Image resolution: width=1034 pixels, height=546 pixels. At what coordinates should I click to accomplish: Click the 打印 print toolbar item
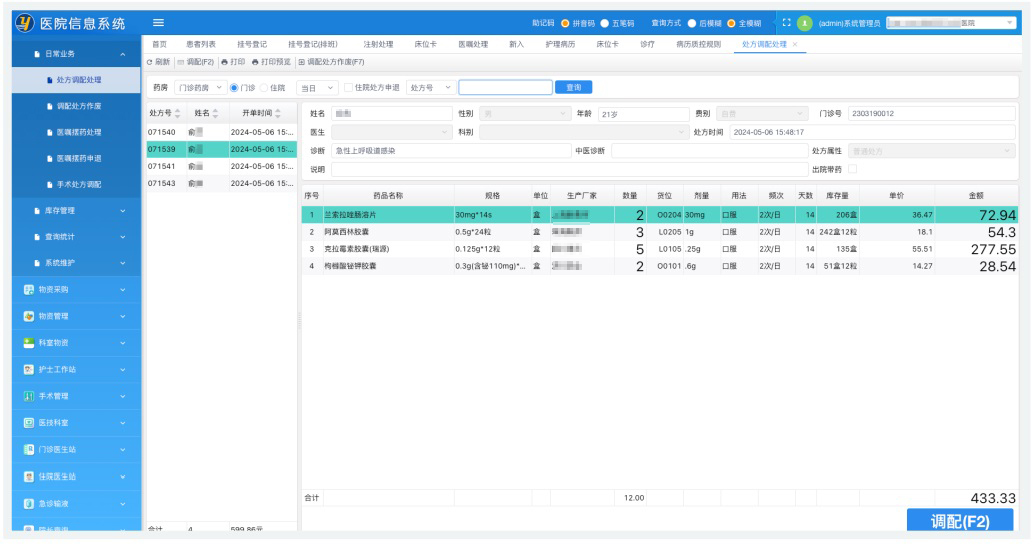(x=233, y=62)
